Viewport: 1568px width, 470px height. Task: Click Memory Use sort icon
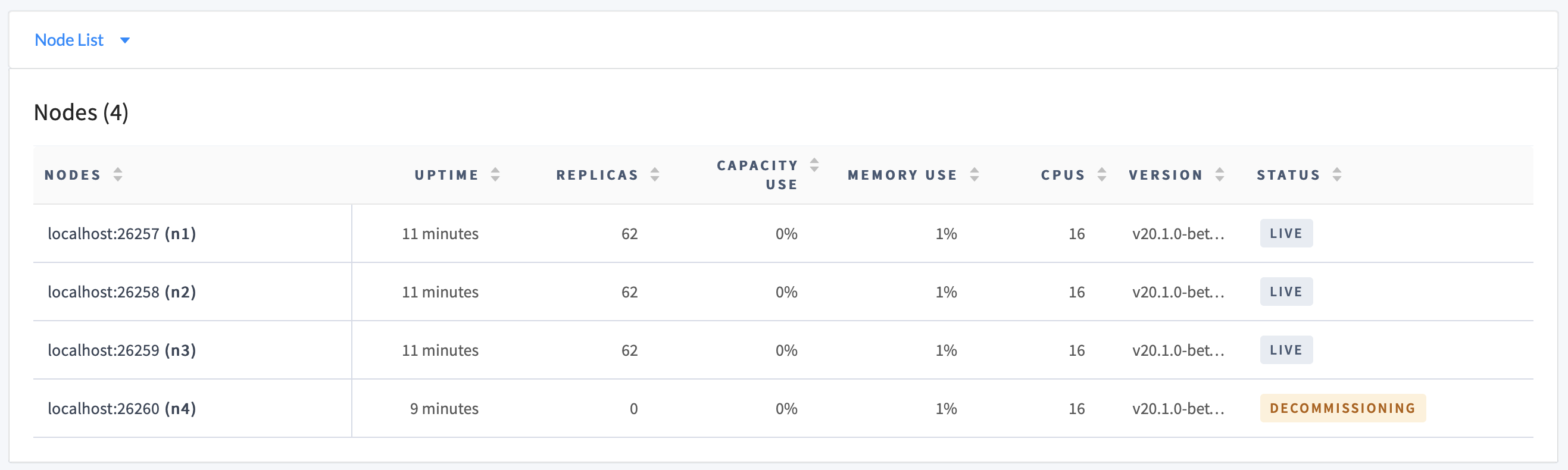[x=974, y=175]
